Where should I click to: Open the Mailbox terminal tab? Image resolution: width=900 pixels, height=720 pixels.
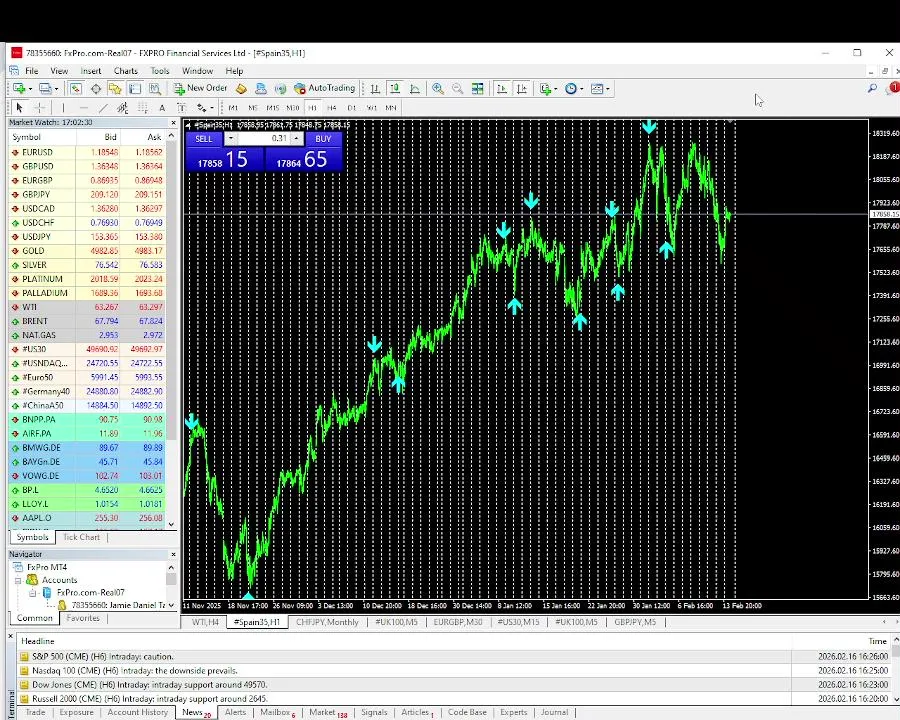pos(277,712)
